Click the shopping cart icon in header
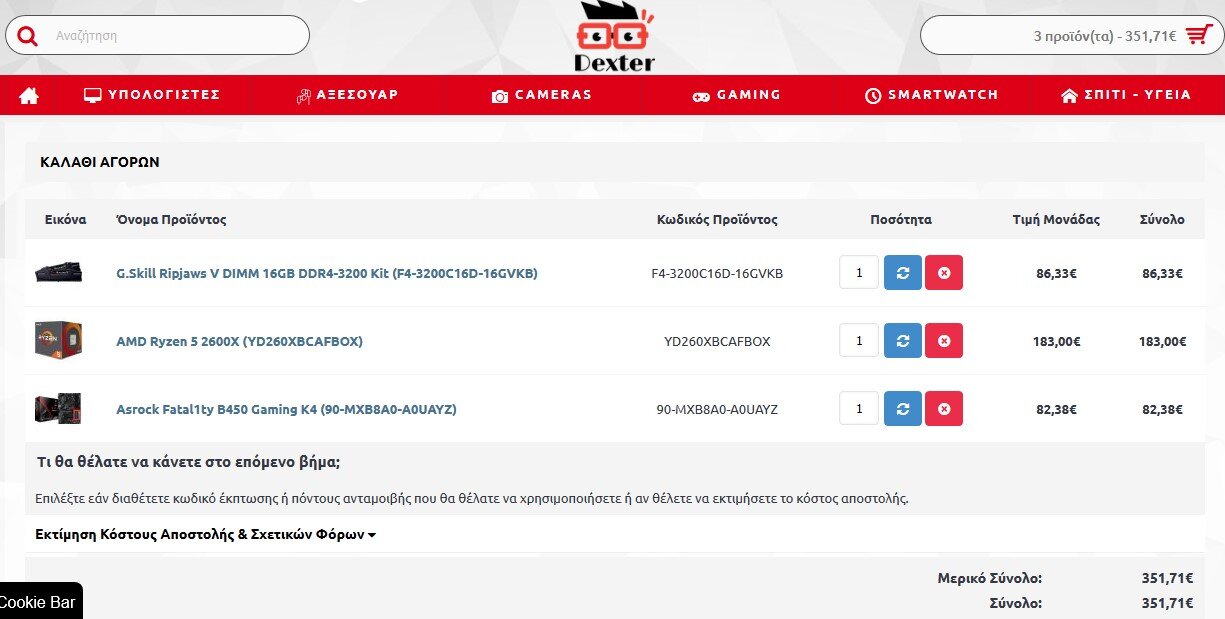The image size is (1225, 619). tap(1198, 35)
